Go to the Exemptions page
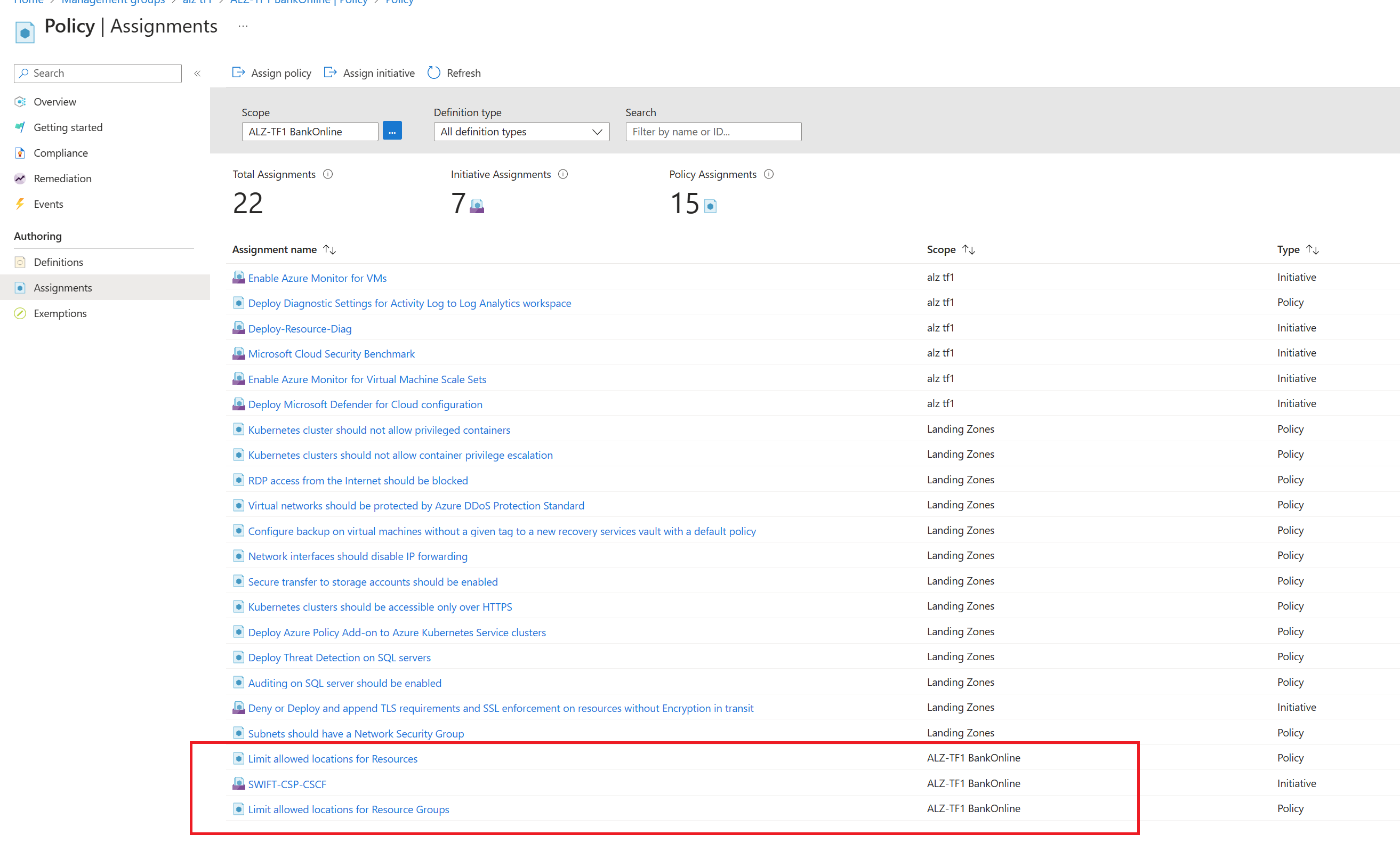 [60, 313]
